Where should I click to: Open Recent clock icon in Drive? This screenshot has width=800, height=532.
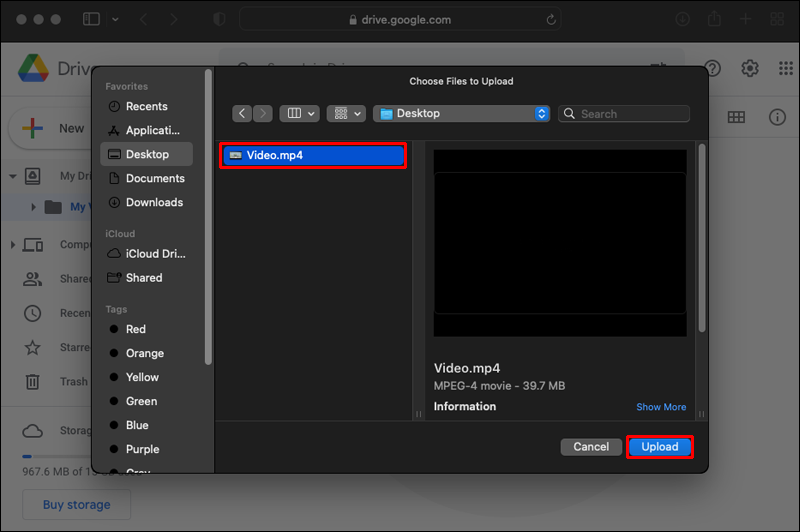[x=33, y=313]
